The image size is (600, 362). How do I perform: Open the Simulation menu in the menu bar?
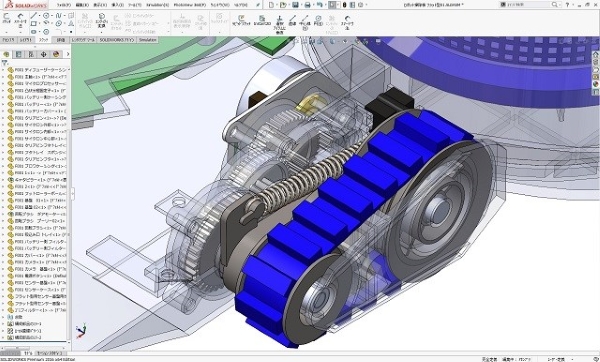tap(157, 5)
